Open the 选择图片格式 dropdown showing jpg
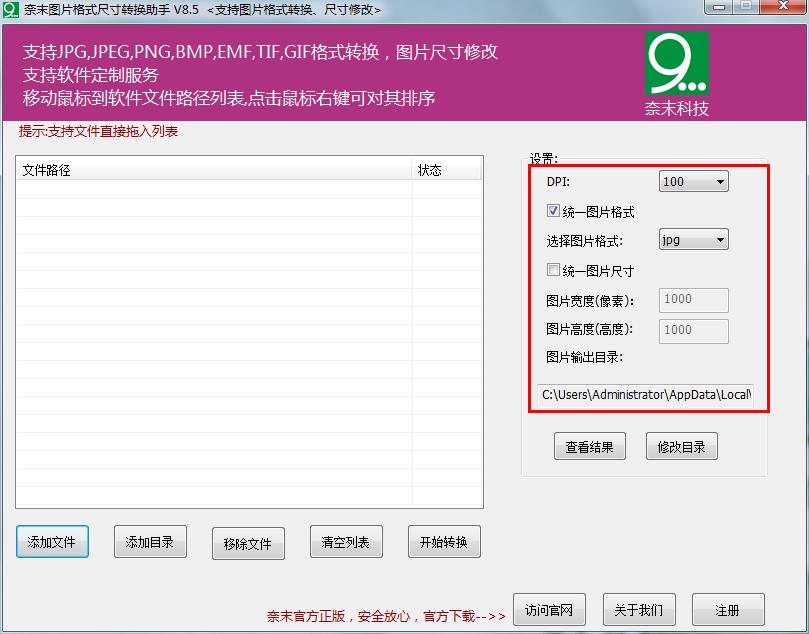Viewport: 809px width, 634px height. coord(693,240)
